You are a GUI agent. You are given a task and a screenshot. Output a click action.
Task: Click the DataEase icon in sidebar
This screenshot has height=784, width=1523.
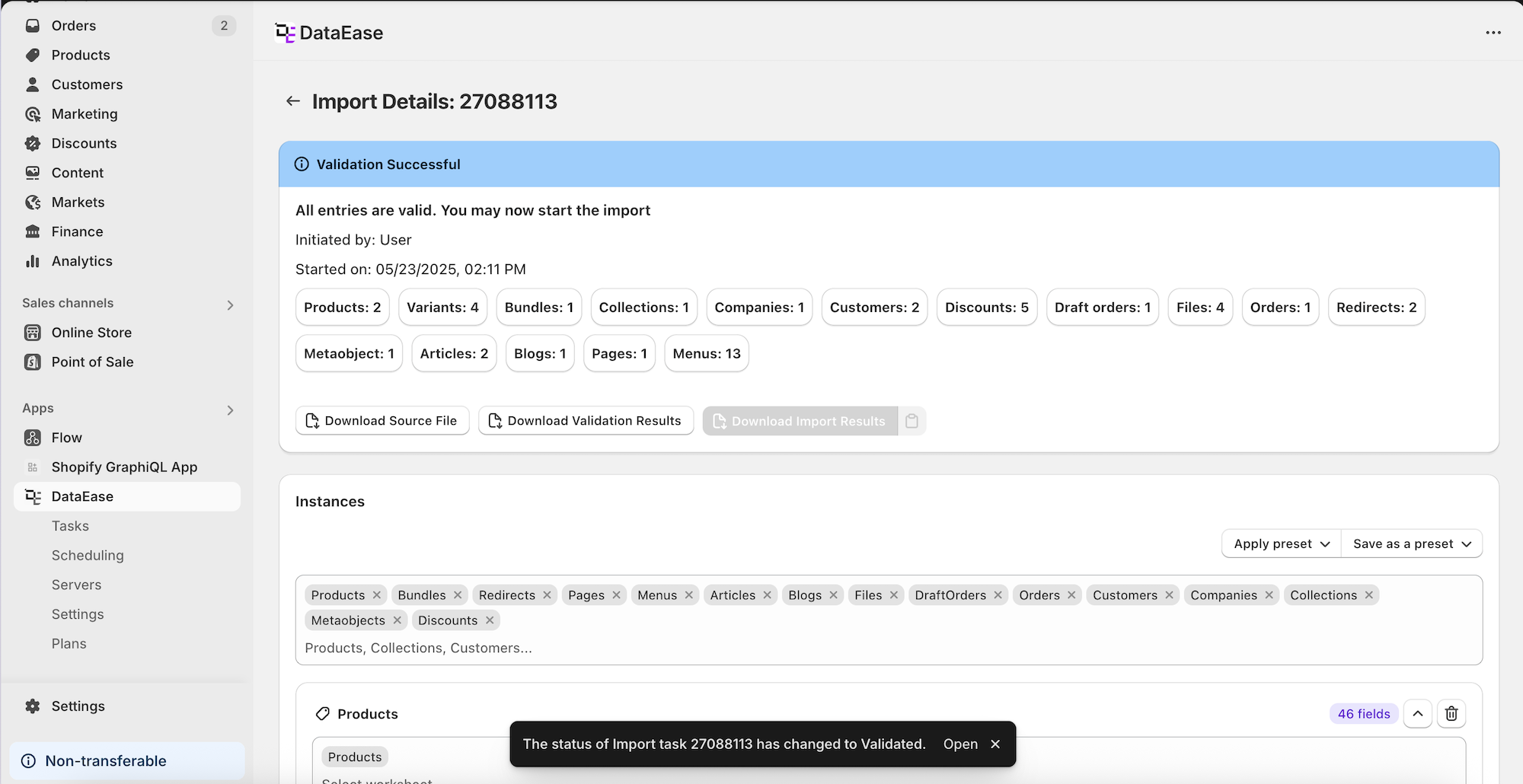click(33, 496)
